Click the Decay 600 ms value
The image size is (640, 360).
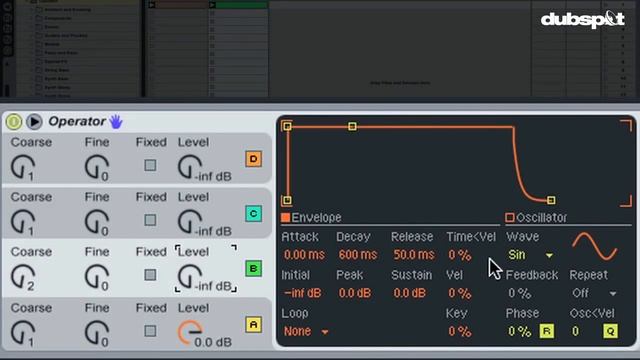[358, 255]
